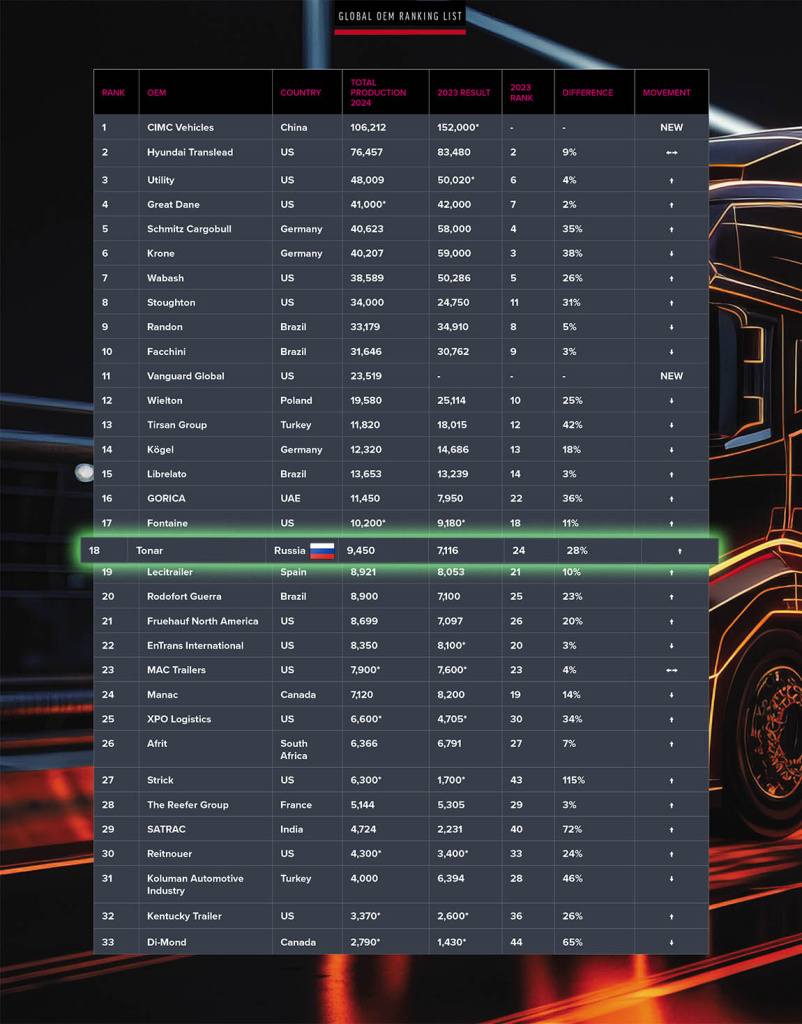Click the sideways movement arrow for MAC Trailers
802x1024 pixels.
coord(671,671)
